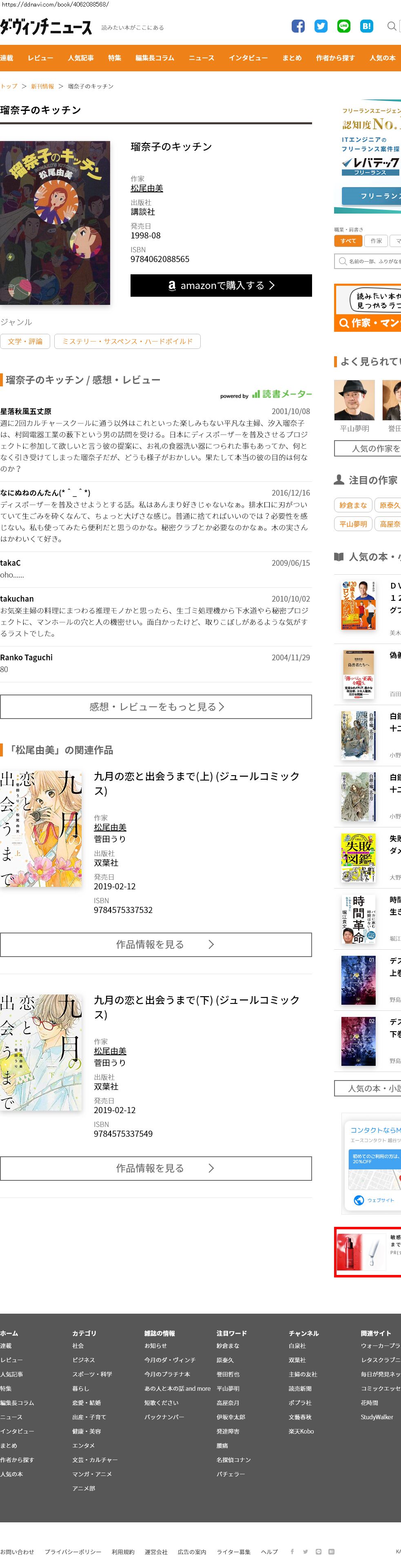Image resolution: width=401 pixels, height=1568 pixels.
Task: Click the Hatena Bookmark B! icon
Action: [x=366, y=26]
